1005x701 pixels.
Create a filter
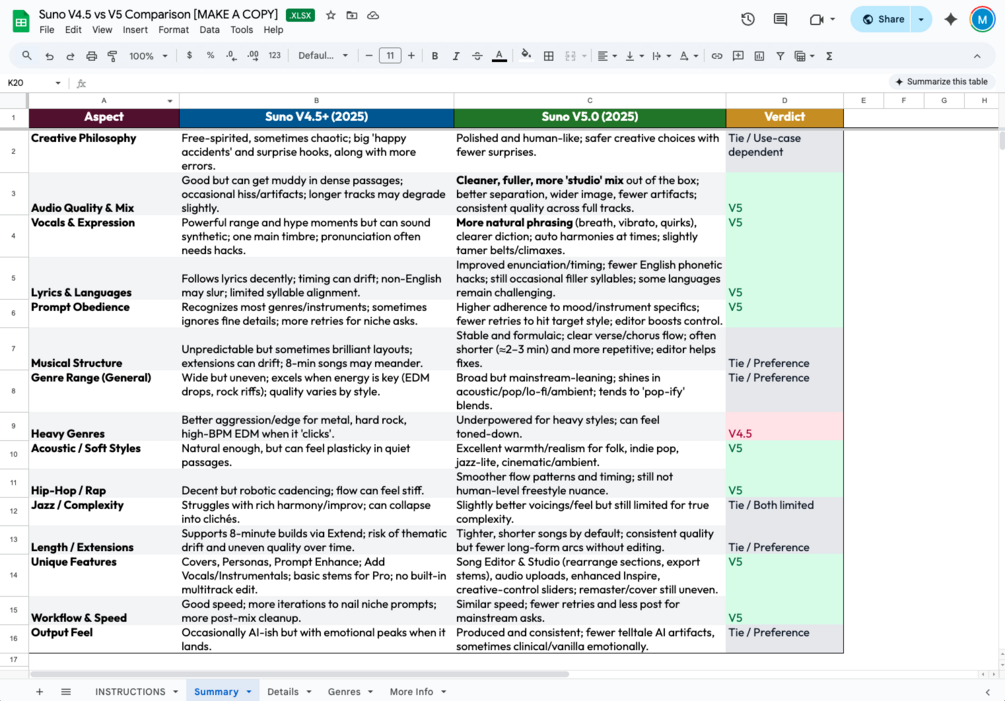point(780,56)
